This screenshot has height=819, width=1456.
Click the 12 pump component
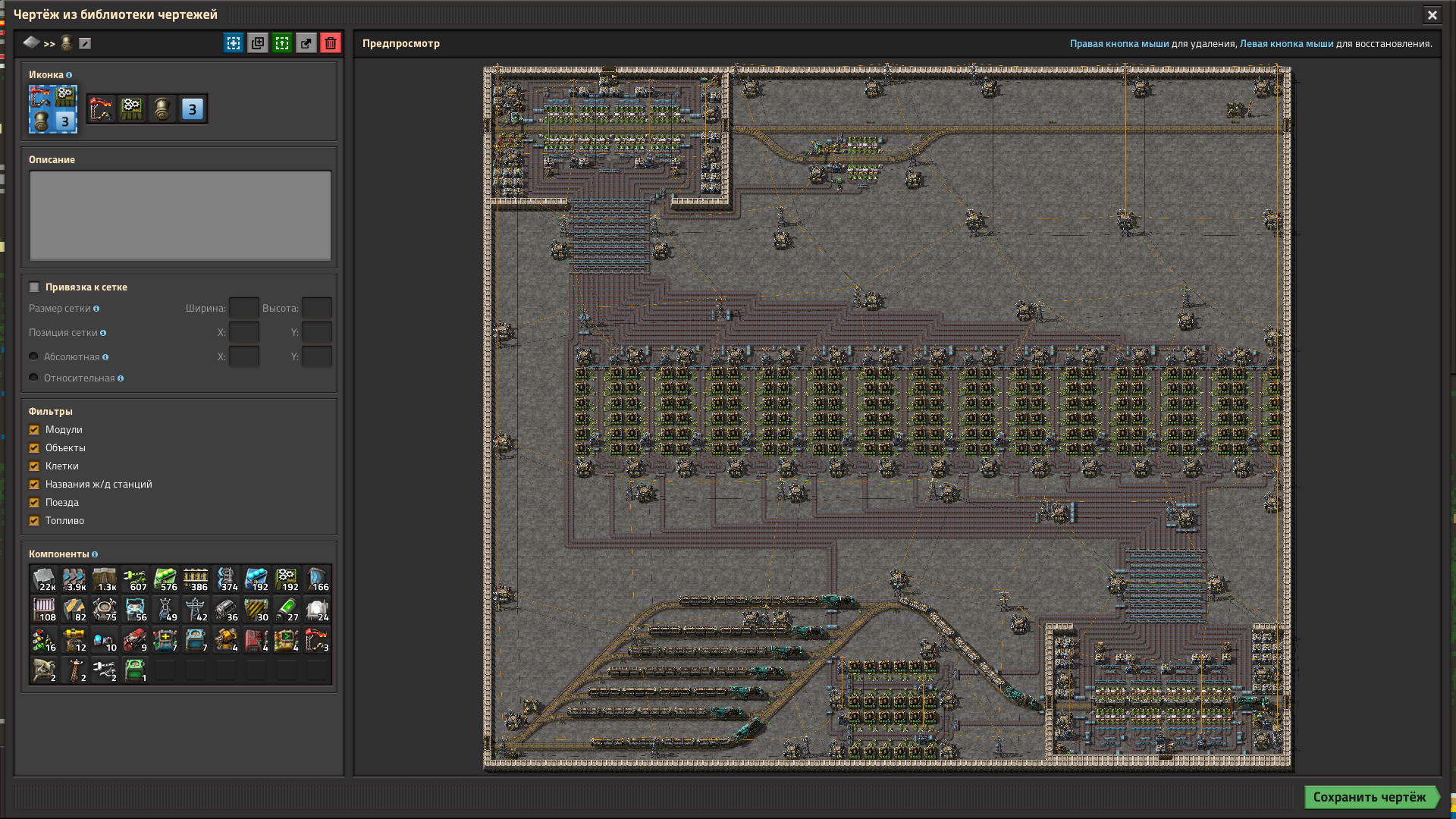pyautogui.click(x=74, y=640)
